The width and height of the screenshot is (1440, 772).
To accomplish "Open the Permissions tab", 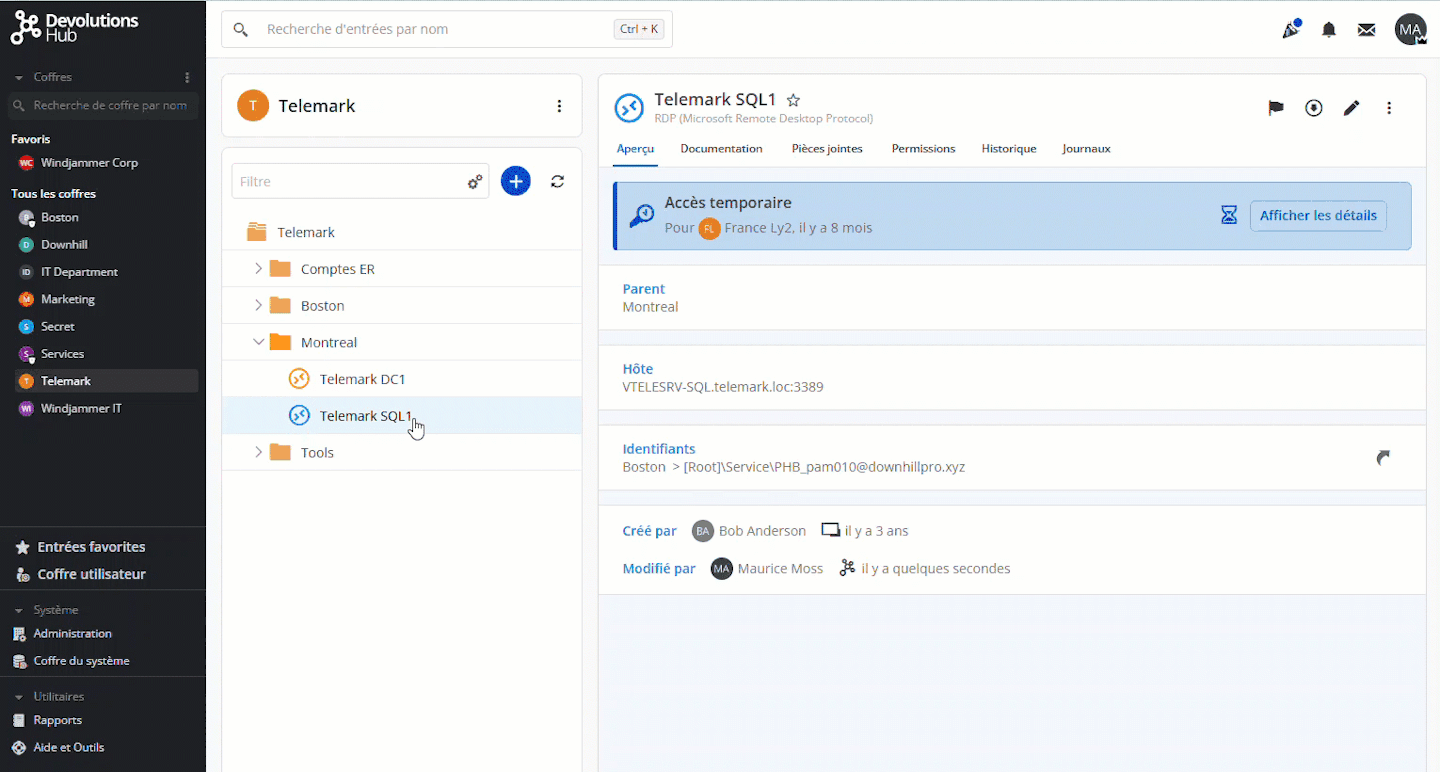I will (x=923, y=148).
